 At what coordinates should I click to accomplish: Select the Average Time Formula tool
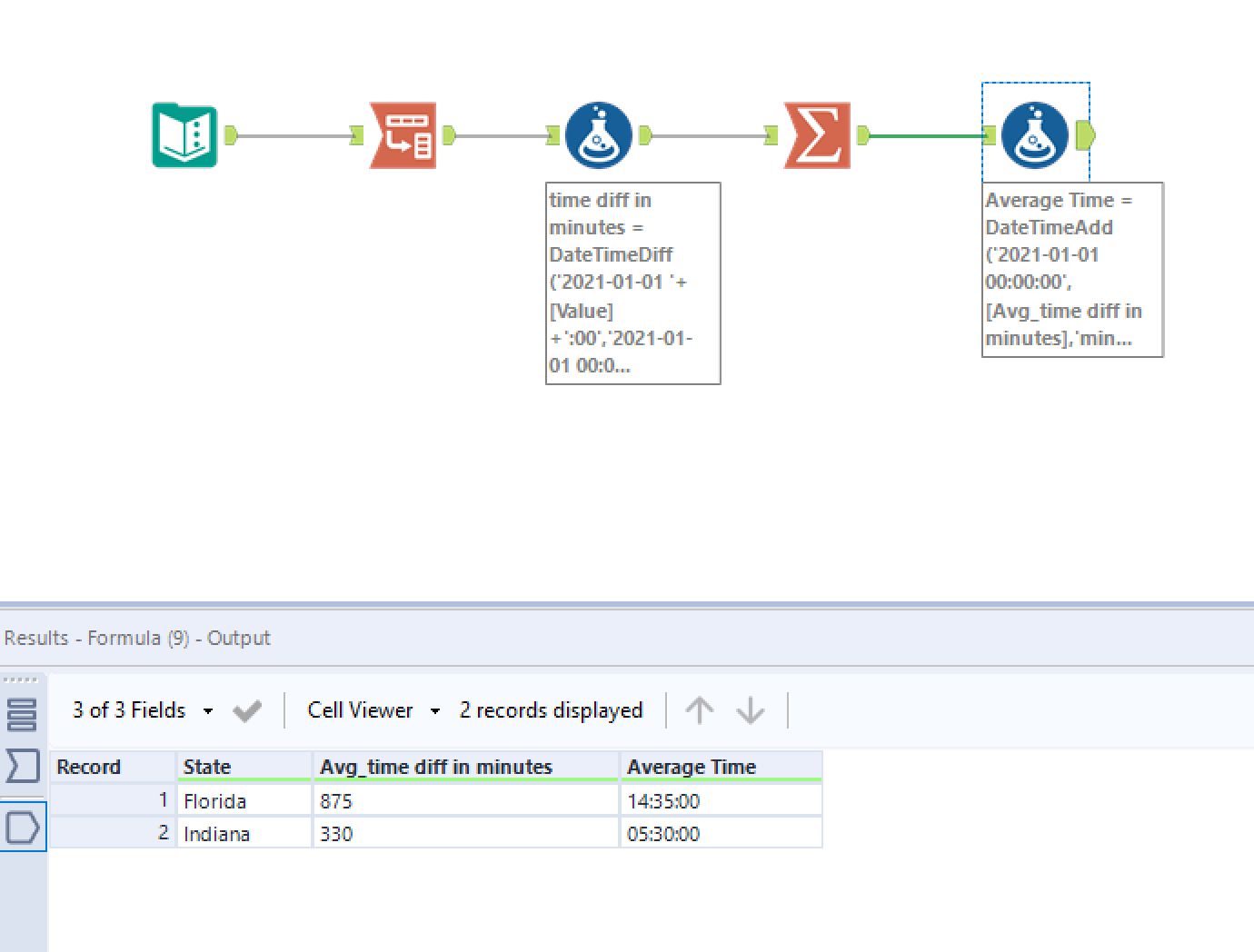[x=1036, y=136]
